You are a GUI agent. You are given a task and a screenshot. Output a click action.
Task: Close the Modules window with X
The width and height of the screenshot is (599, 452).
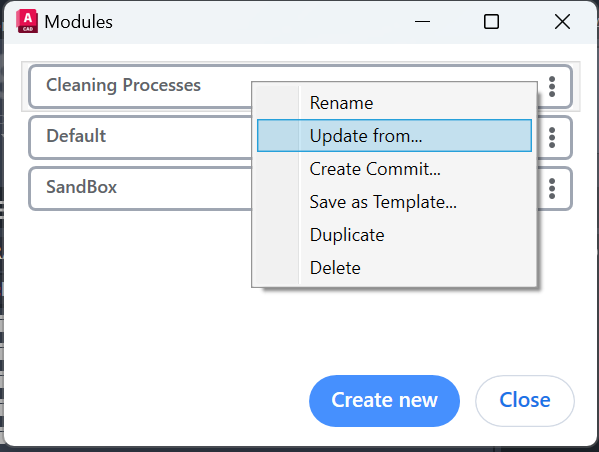pos(562,22)
